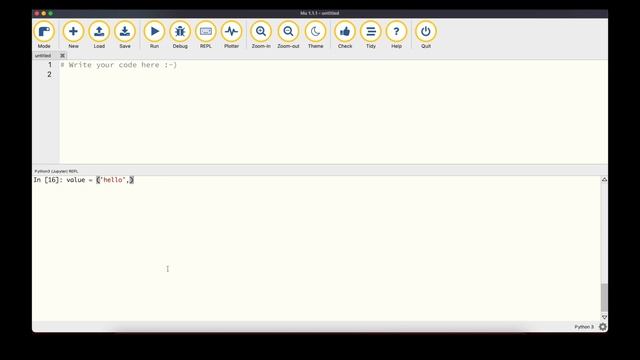Tidy the code formatting
The image size is (640, 360).
coord(371,35)
